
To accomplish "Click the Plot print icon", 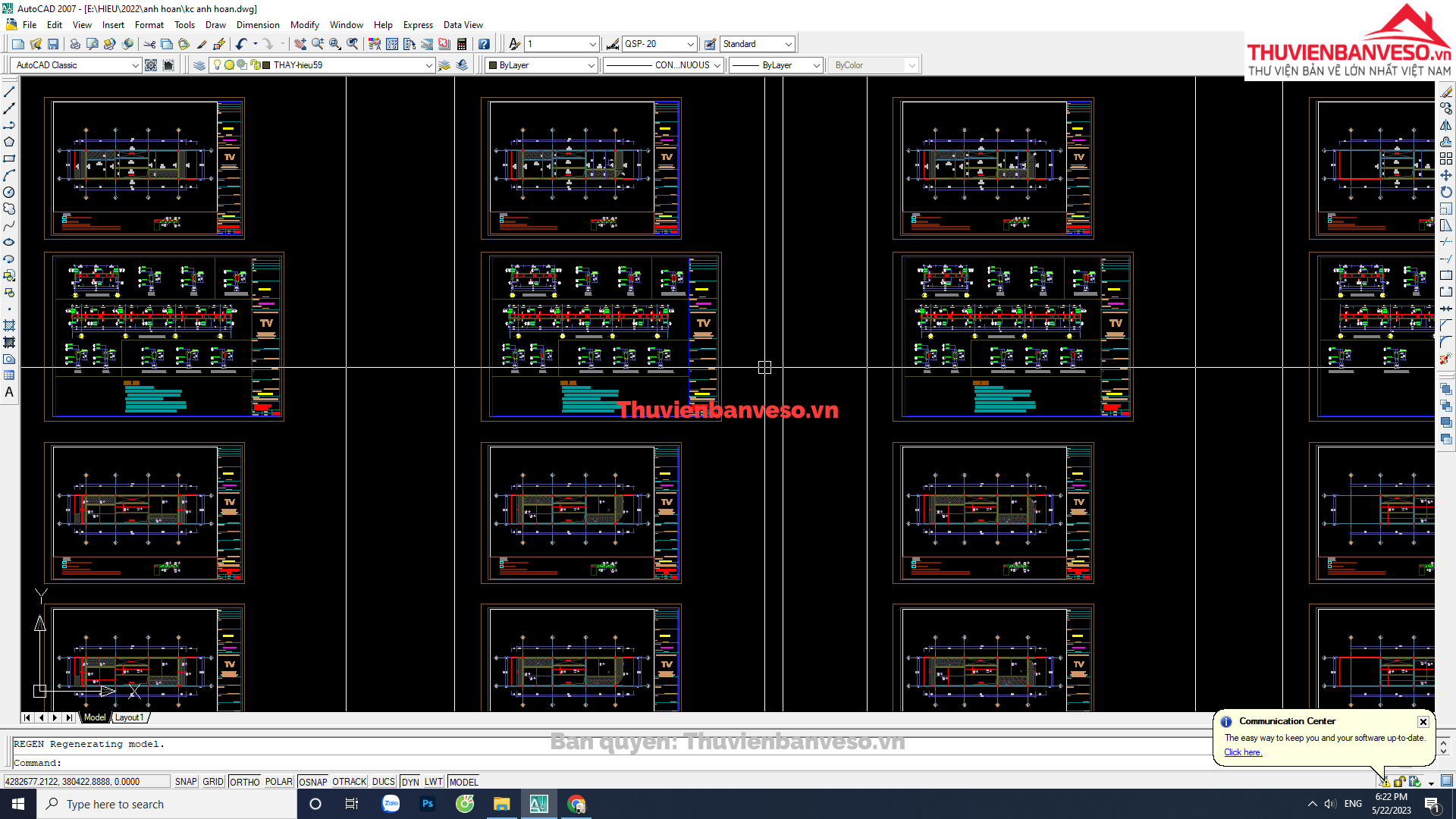I will [x=74, y=44].
